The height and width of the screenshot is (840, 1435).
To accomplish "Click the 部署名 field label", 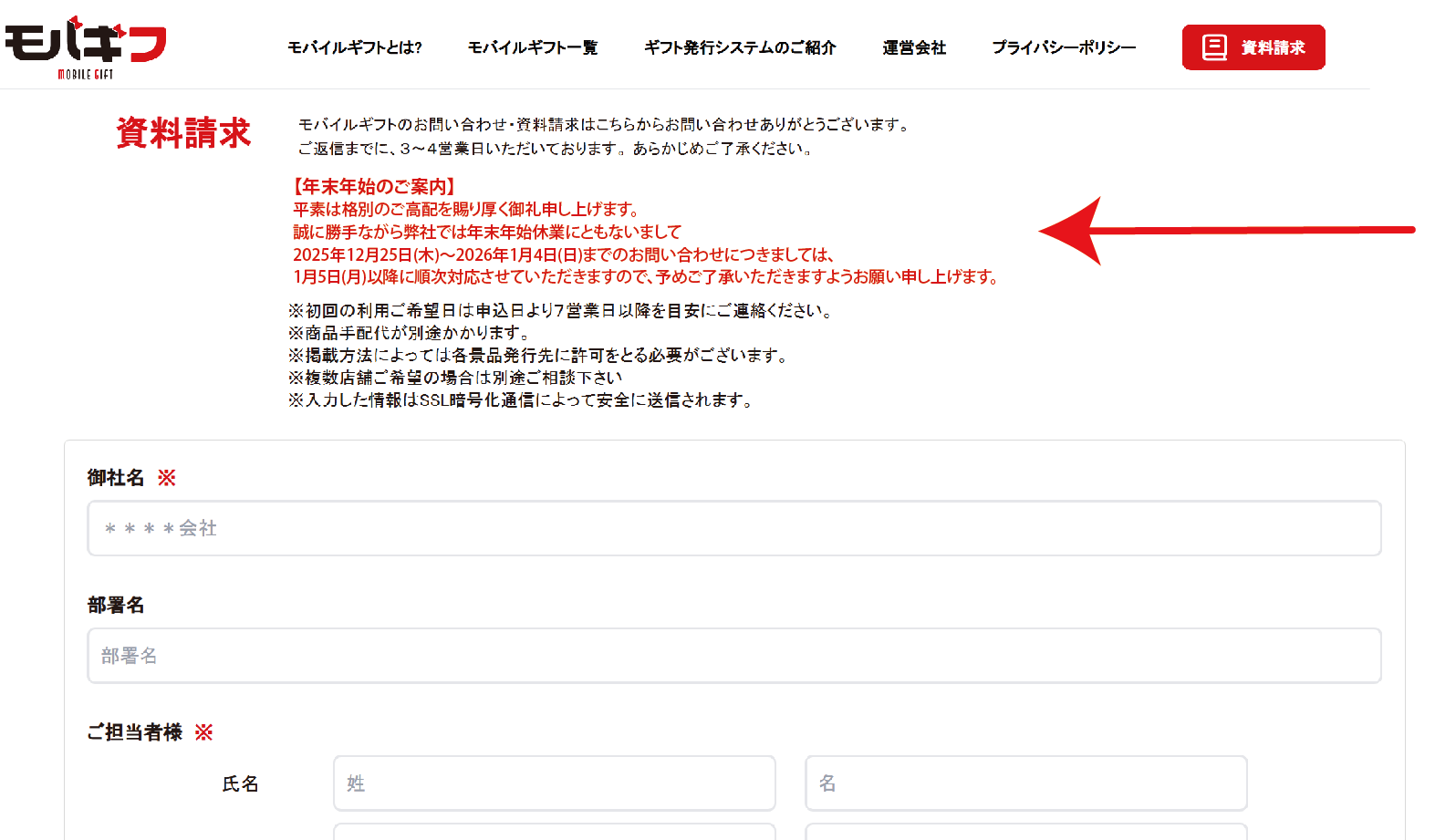I will [x=116, y=606].
